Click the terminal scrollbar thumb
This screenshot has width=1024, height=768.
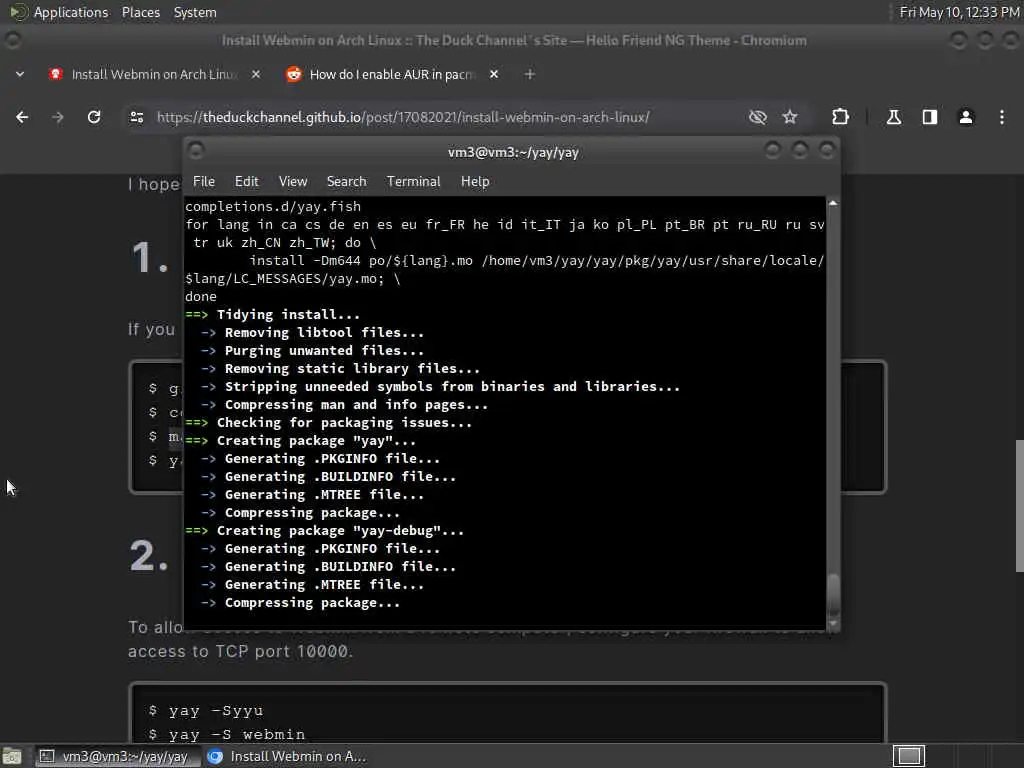click(x=833, y=594)
